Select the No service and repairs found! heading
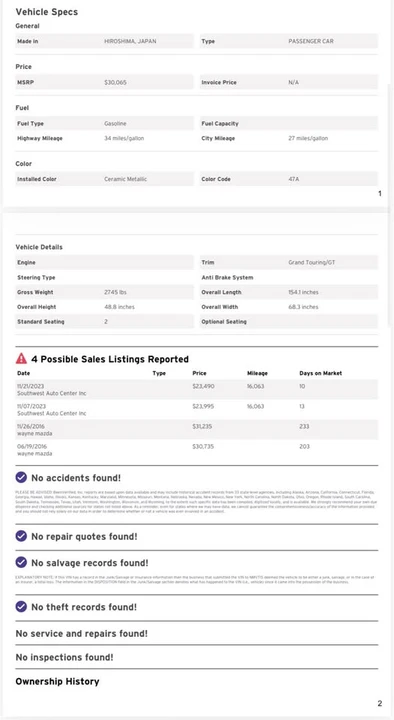 pos(81,634)
